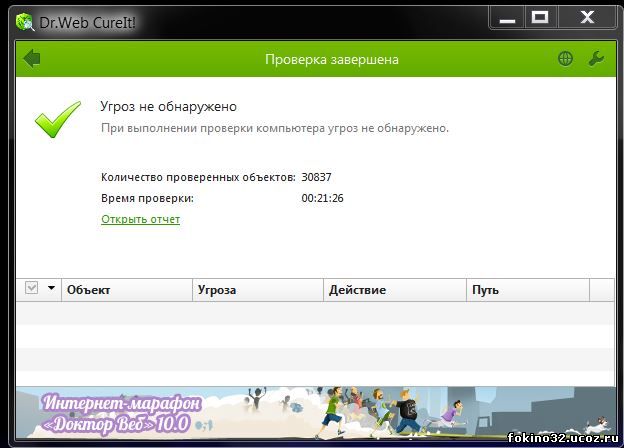Click the Интернет-марафон Доктор Веб banner
The width and height of the screenshot is (624, 448).
coord(316,412)
